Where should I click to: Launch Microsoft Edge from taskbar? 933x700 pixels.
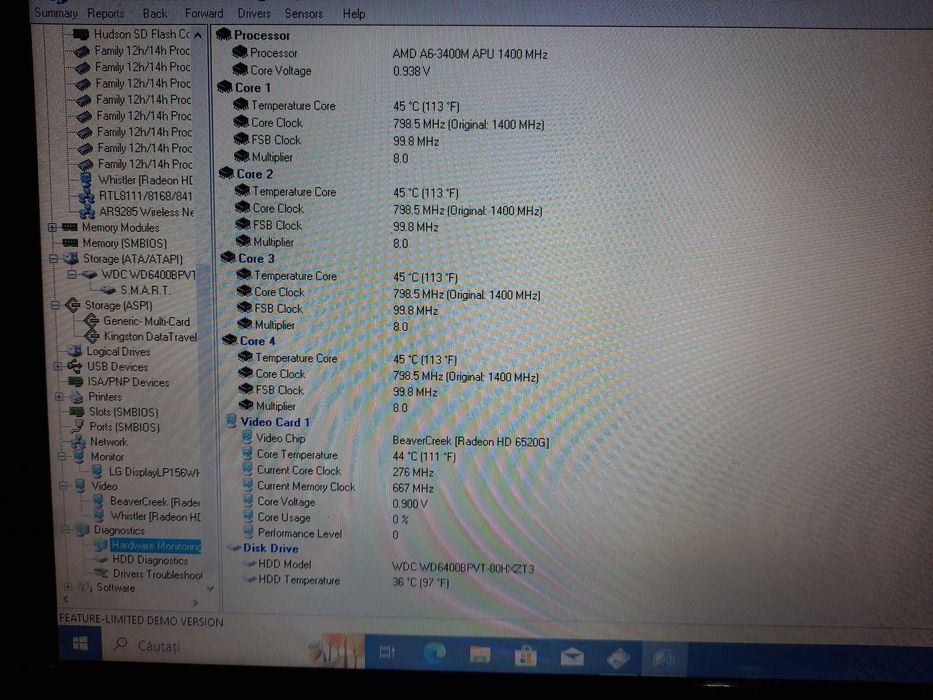[434, 654]
